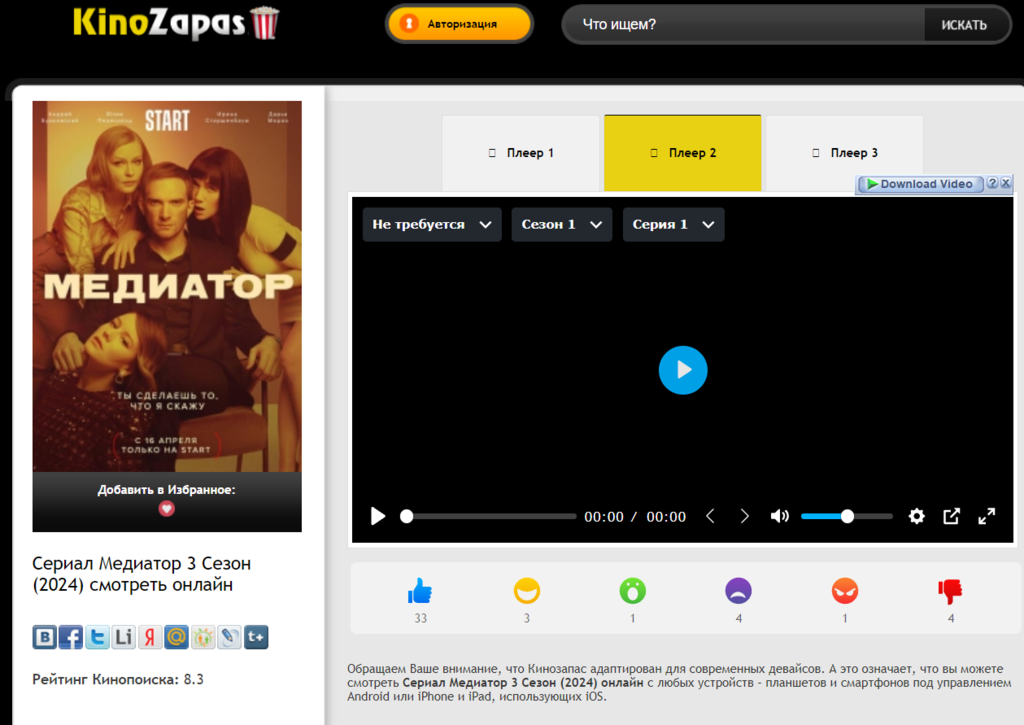Click the purple sad face reaction
Viewport: 1024px width, 725px height.
click(739, 591)
